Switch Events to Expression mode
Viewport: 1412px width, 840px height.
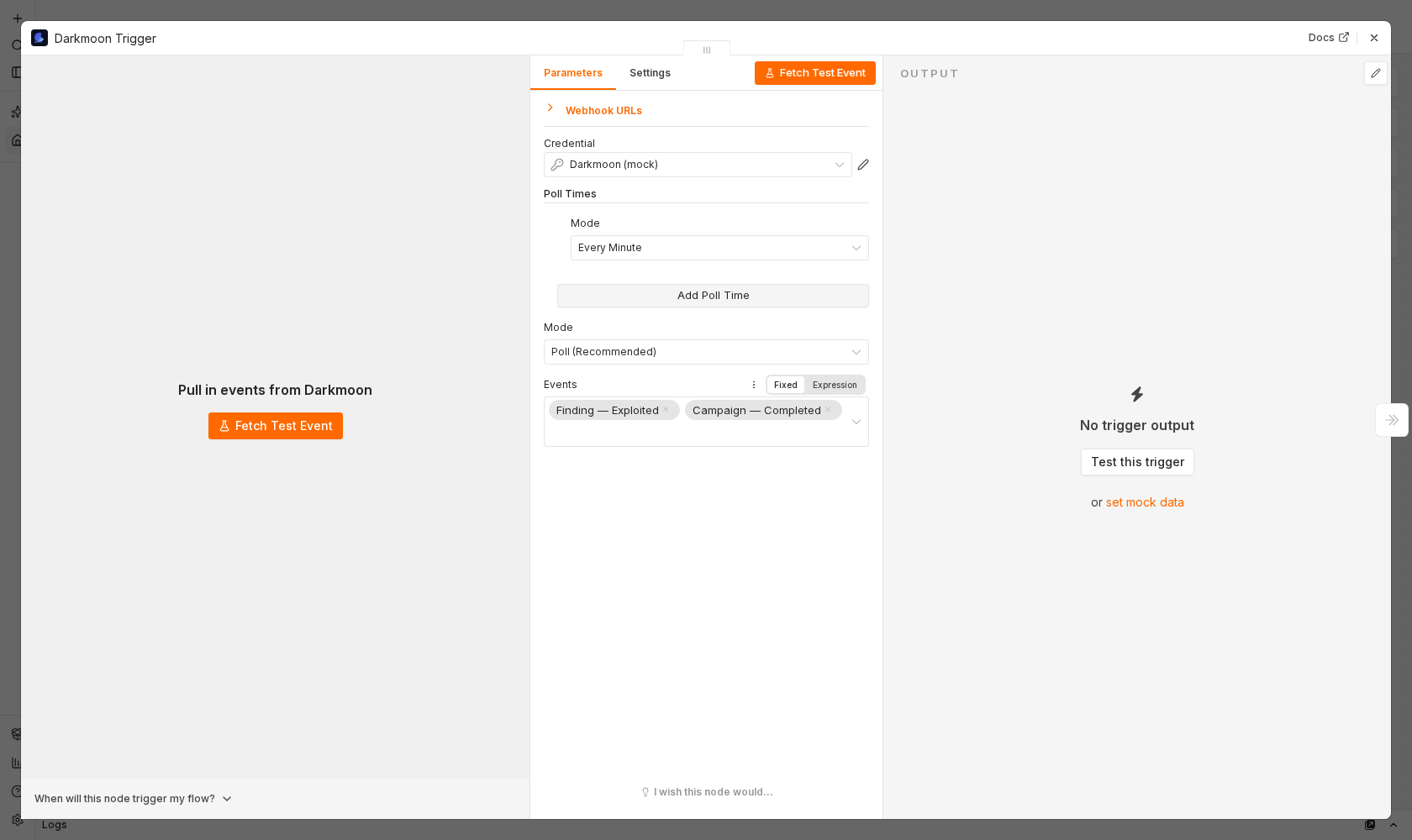tap(835, 385)
